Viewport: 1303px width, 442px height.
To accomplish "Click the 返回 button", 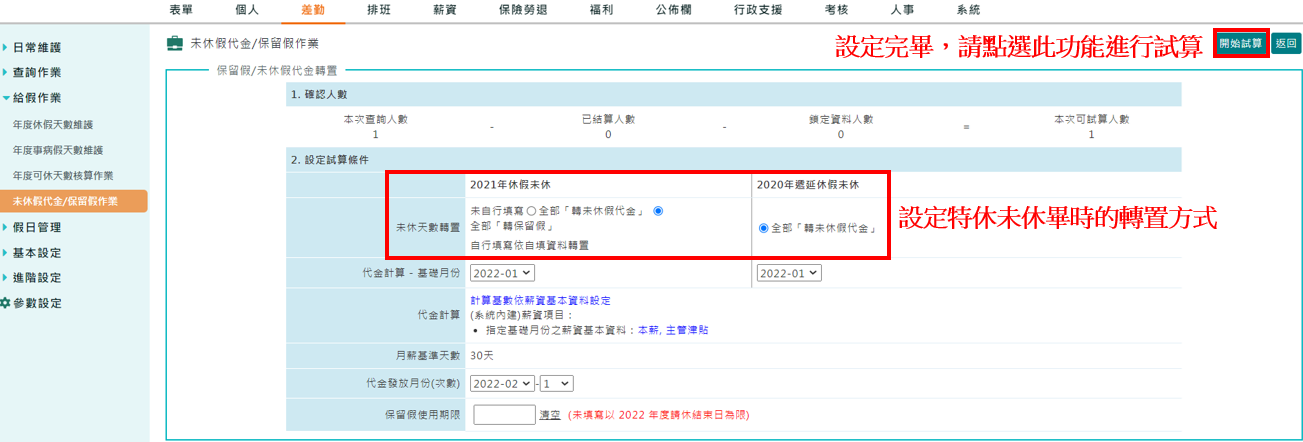I will click(x=1285, y=44).
